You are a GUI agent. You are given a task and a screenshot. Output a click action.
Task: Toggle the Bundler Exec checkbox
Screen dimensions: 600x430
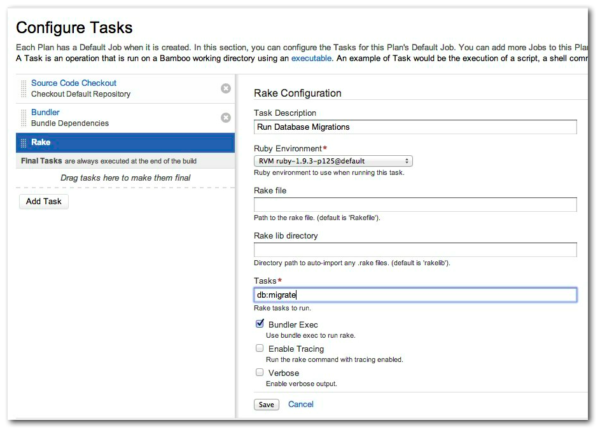coord(260,324)
